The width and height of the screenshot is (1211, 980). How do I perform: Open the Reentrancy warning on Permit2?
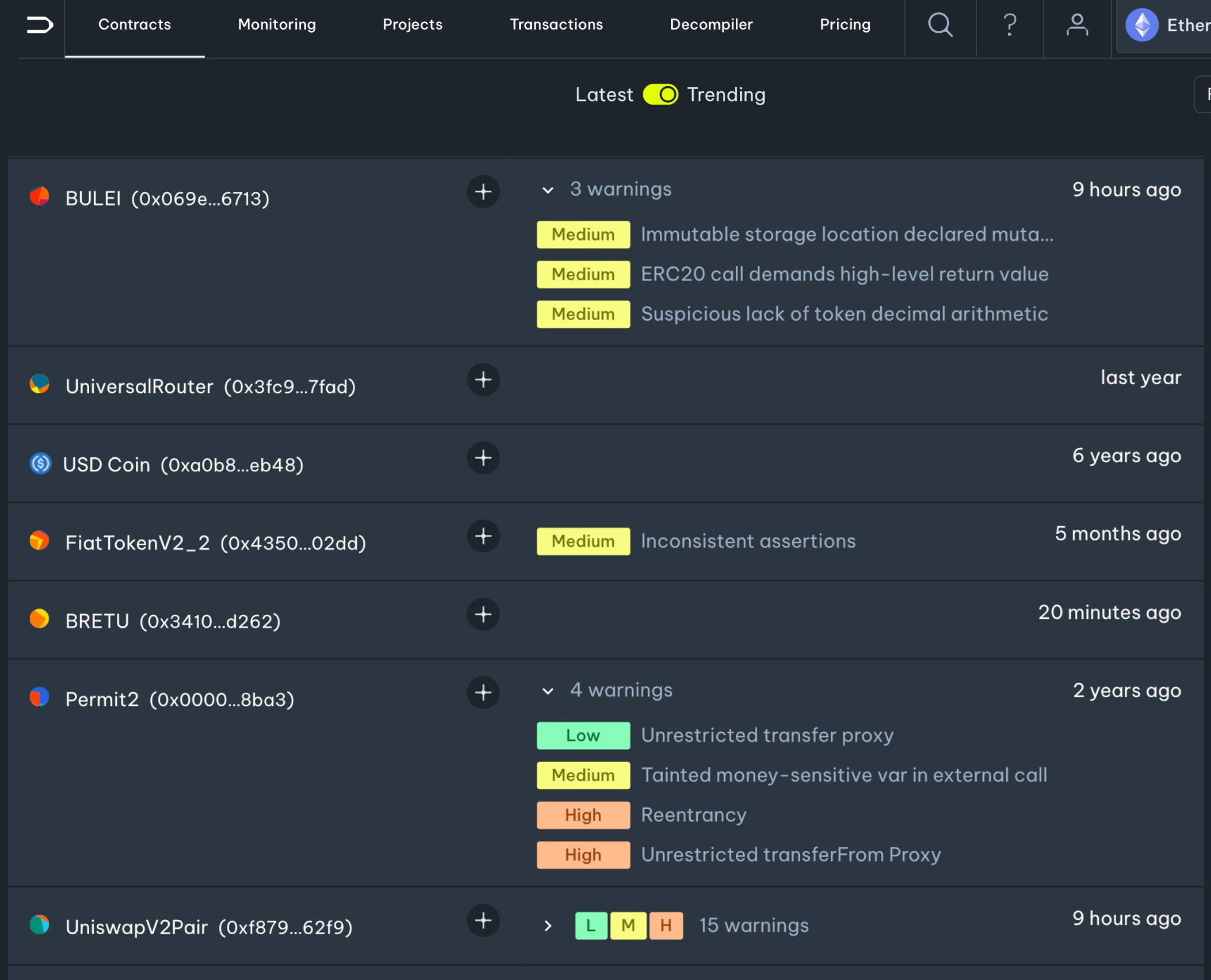[x=693, y=815]
